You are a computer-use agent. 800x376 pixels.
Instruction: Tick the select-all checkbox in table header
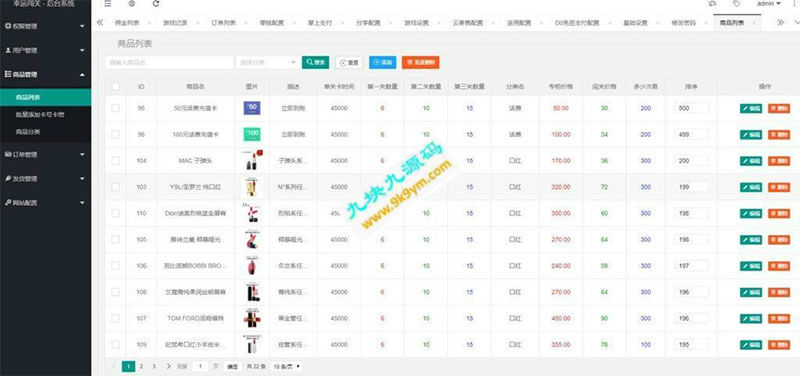click(x=115, y=87)
